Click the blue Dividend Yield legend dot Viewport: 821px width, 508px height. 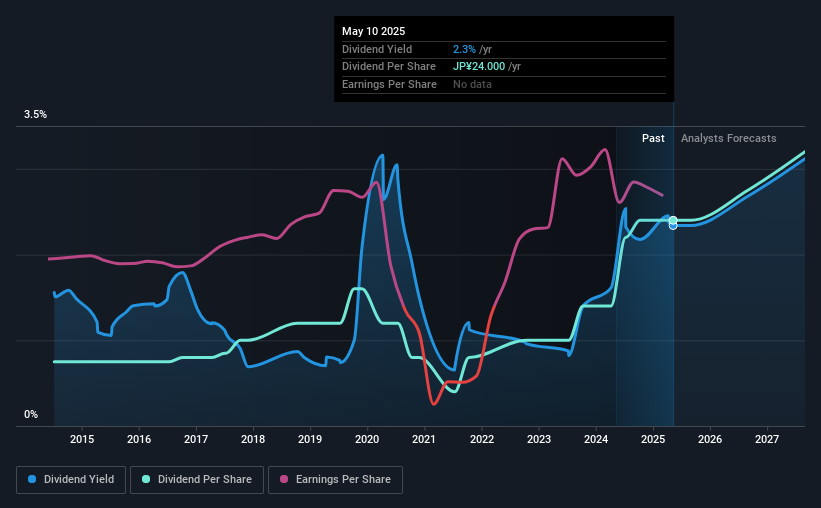click(x=32, y=479)
